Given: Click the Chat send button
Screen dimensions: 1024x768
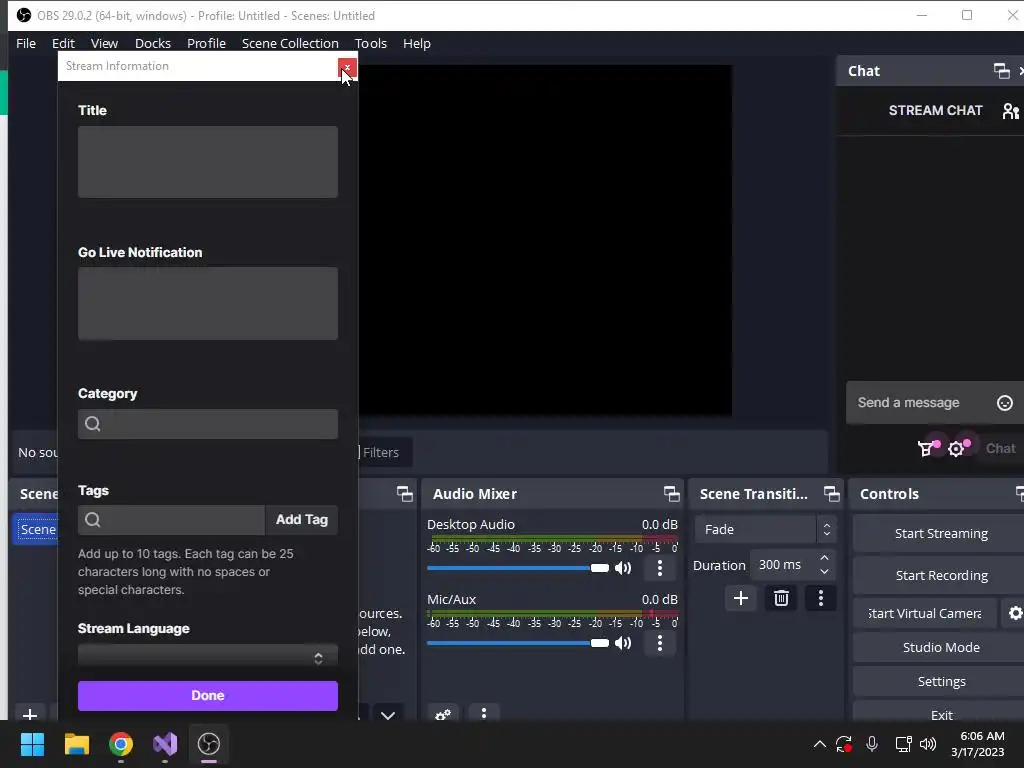Looking at the screenshot, I should [1000, 449].
